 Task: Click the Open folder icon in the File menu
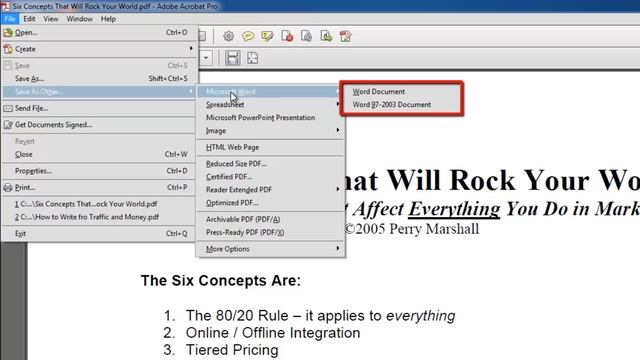tap(8, 32)
